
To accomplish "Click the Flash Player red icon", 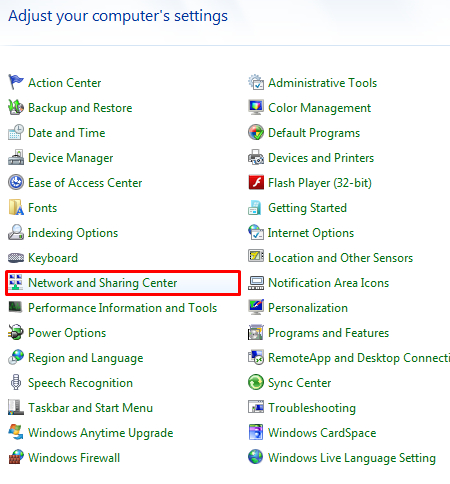I will tap(256, 182).
